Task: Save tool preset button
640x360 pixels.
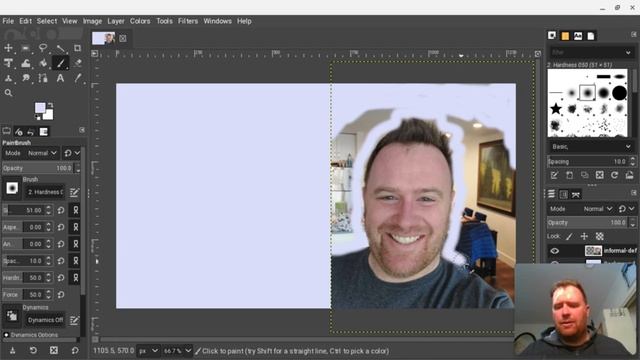Action: [13, 350]
